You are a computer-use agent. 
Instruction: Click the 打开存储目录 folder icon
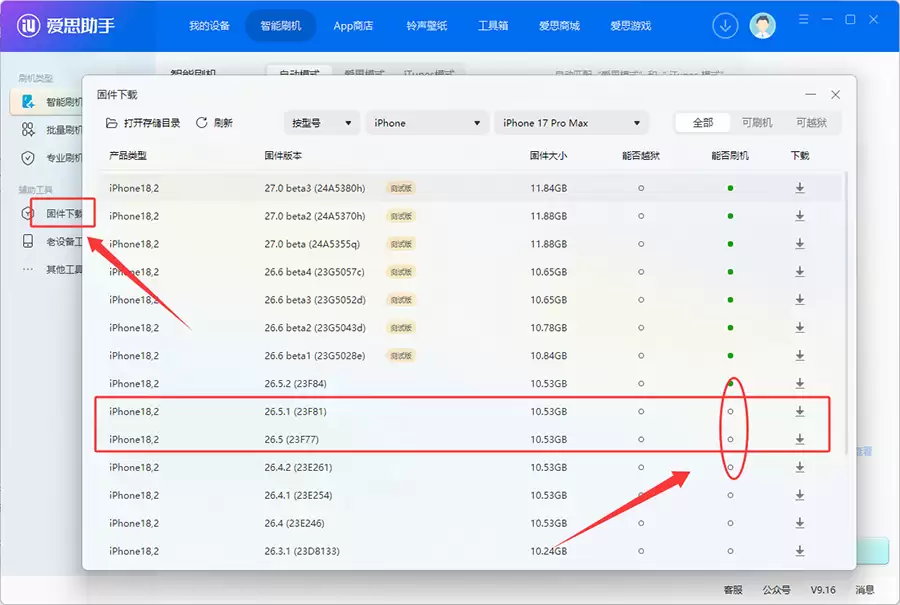111,123
